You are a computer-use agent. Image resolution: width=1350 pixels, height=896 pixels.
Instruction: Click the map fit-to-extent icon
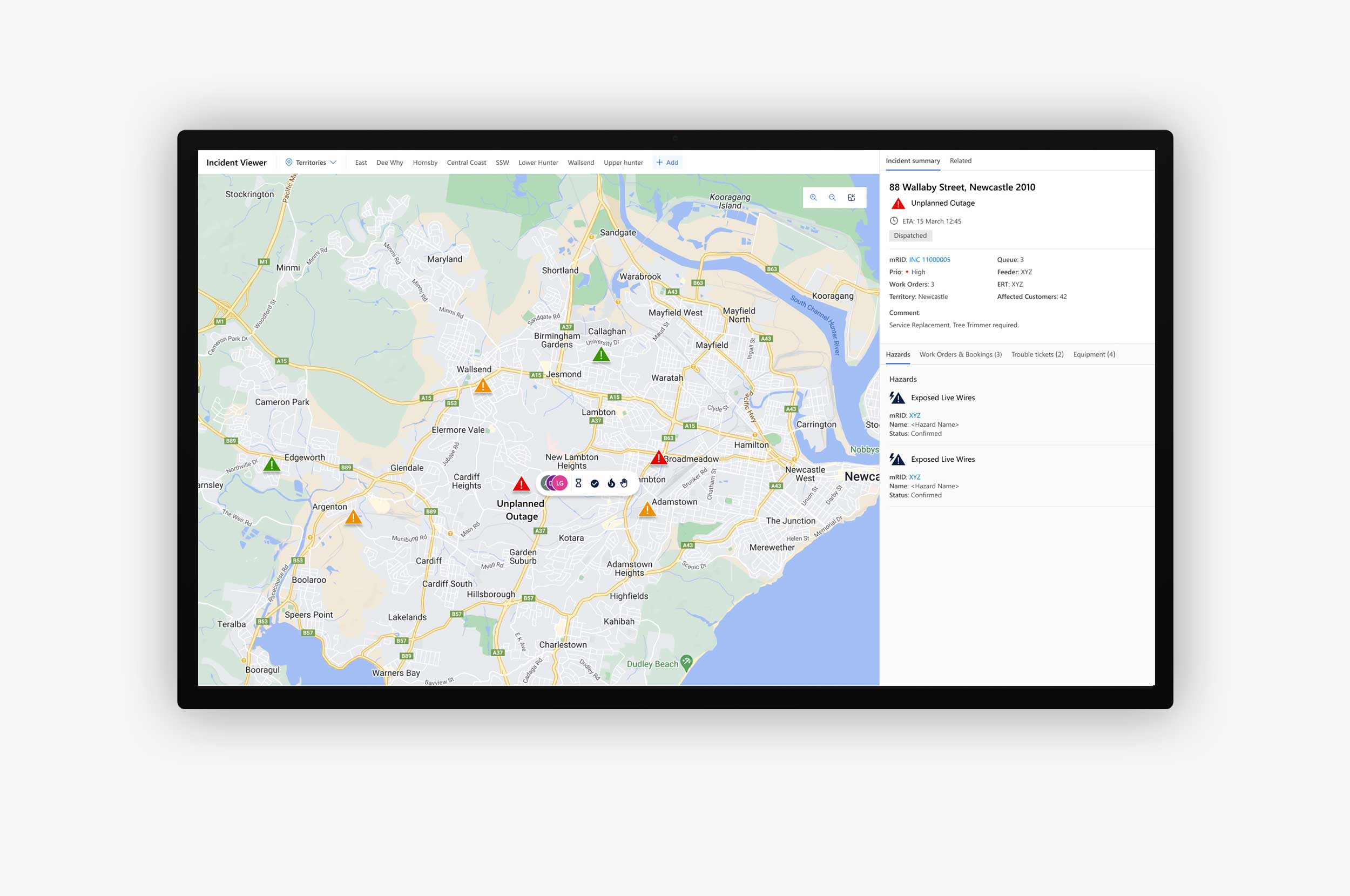click(851, 198)
